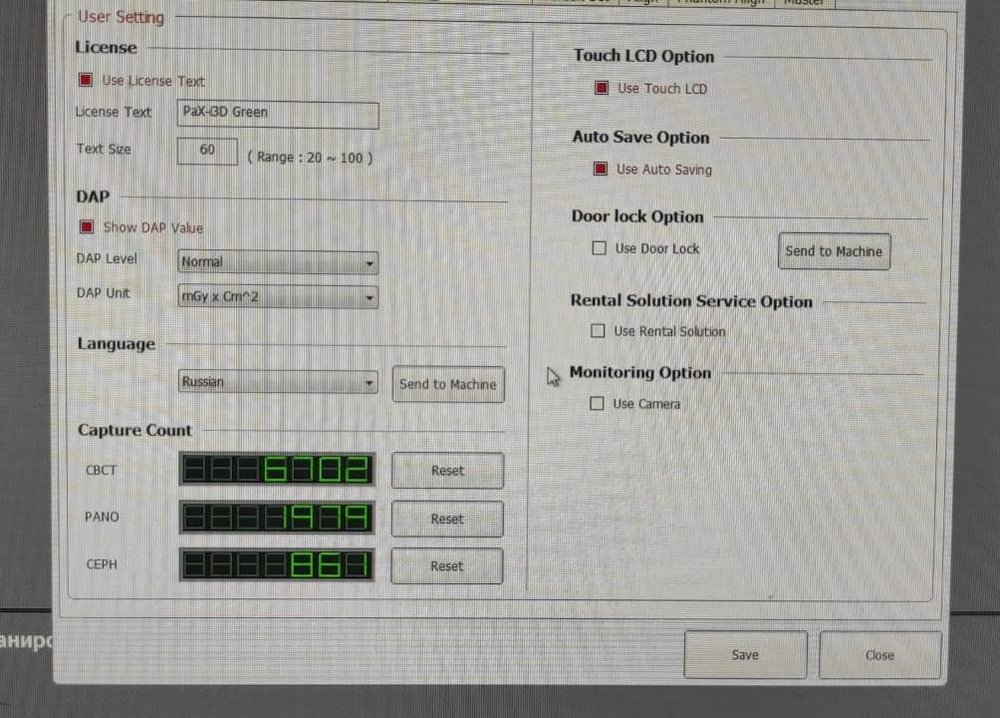Click the 'Rental Solution Service Option' heading
Image resolution: width=1000 pixels, height=718 pixels.
[691, 301]
